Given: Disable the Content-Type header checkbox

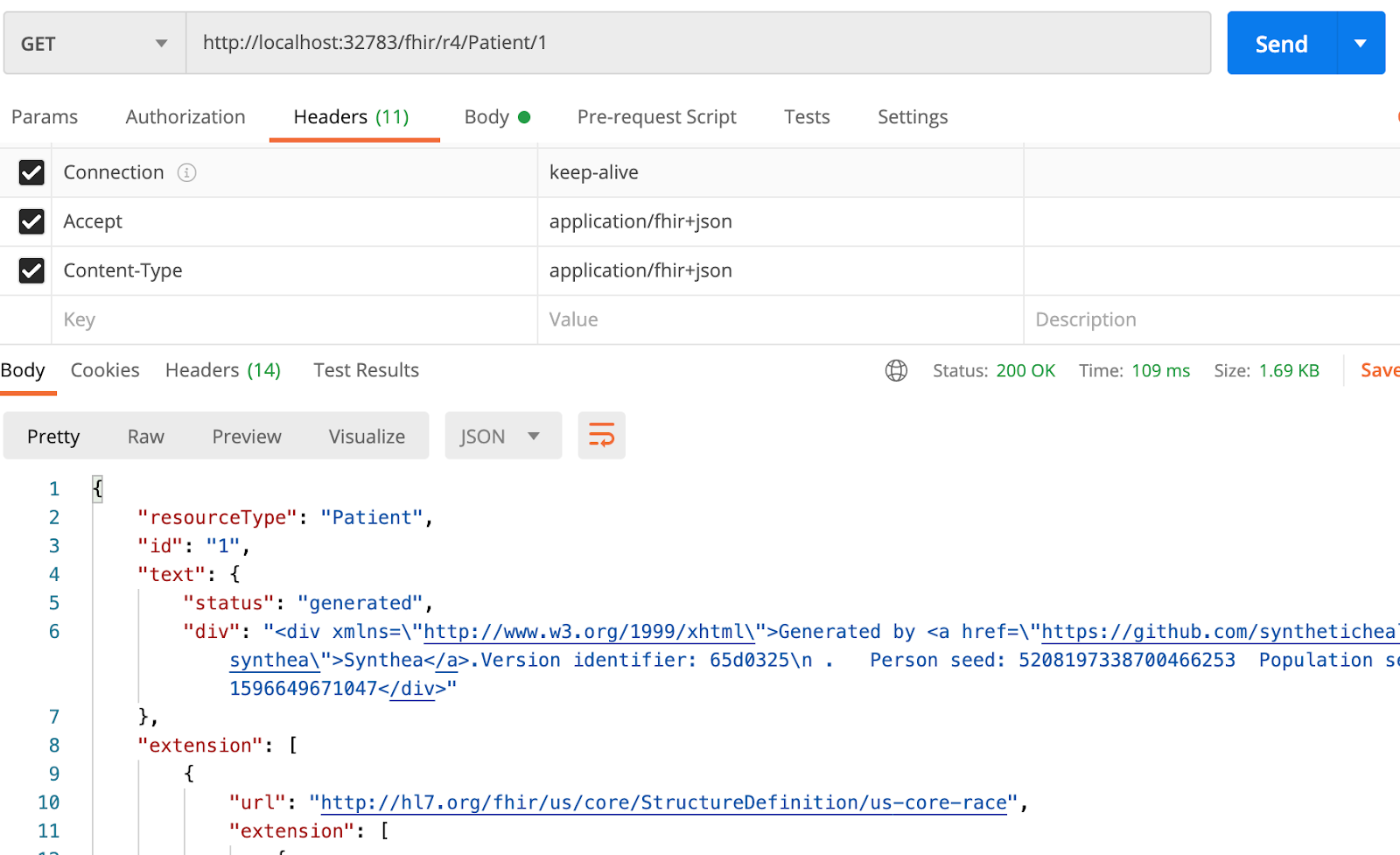Looking at the screenshot, I should (31, 270).
